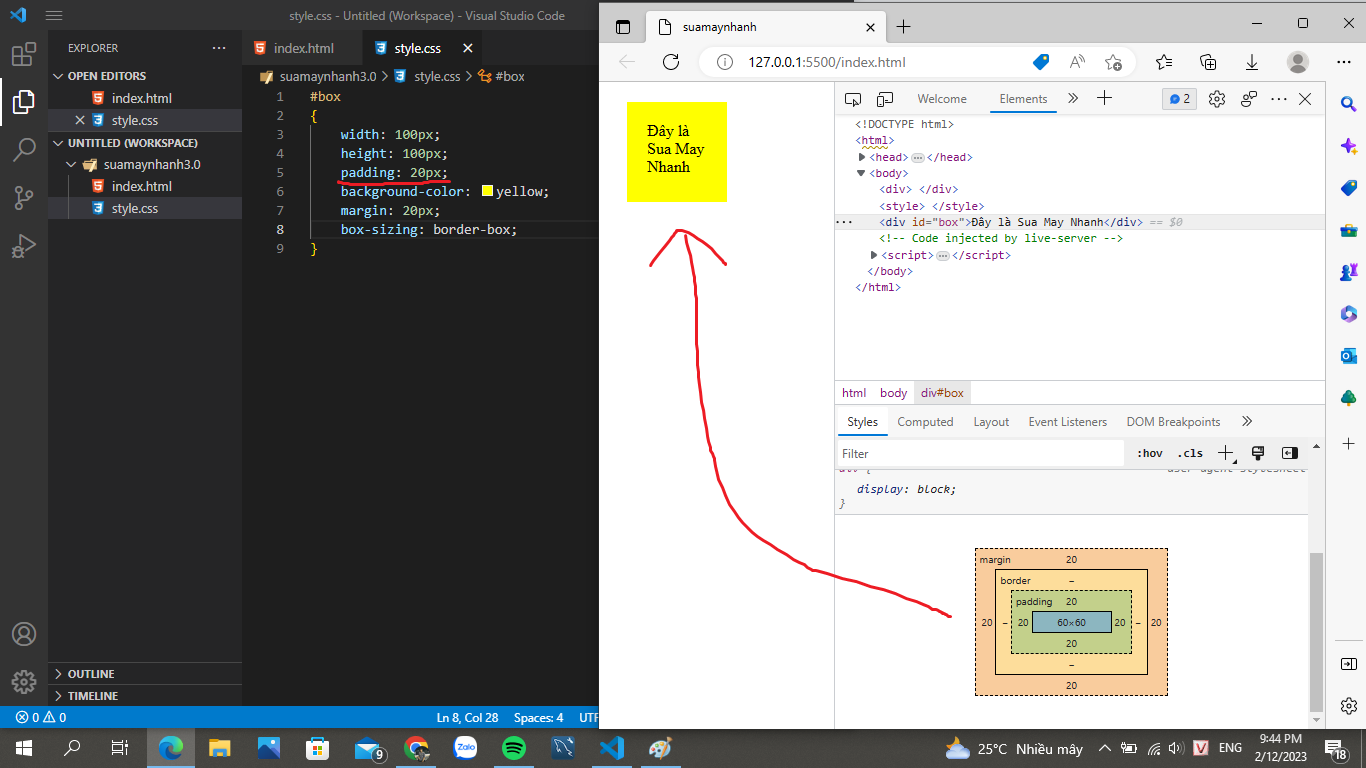Select body in DevTools breadcrumb
The image size is (1366, 768).
pyautogui.click(x=893, y=393)
